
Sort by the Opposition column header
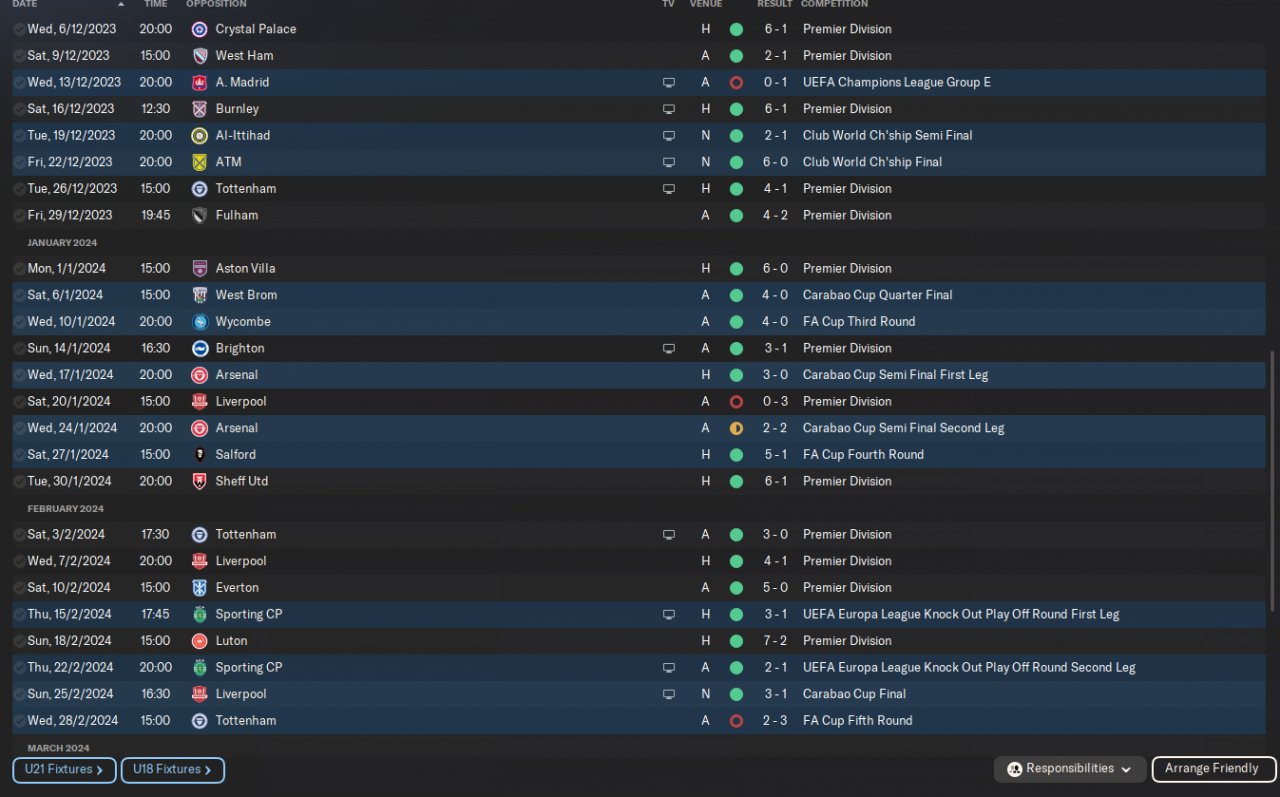tap(216, 4)
